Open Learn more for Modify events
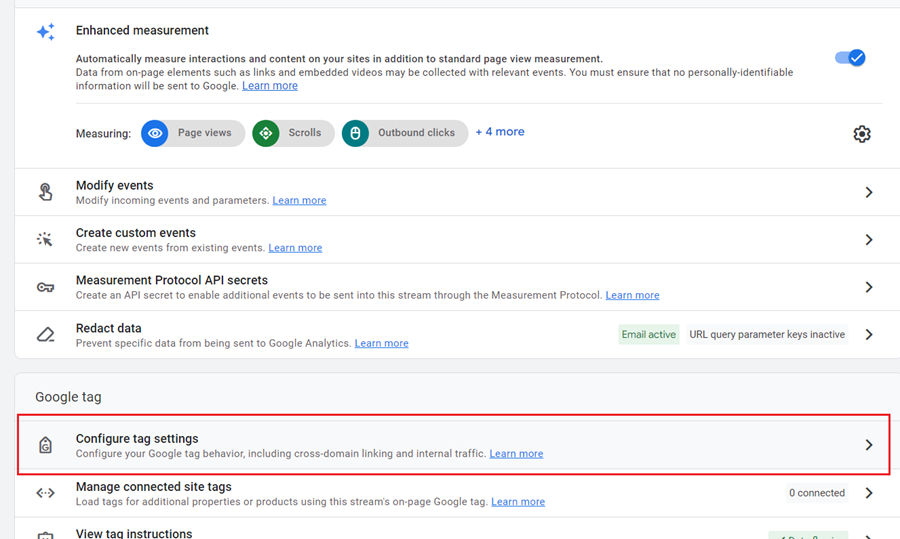This screenshot has width=900, height=539. coord(299,200)
